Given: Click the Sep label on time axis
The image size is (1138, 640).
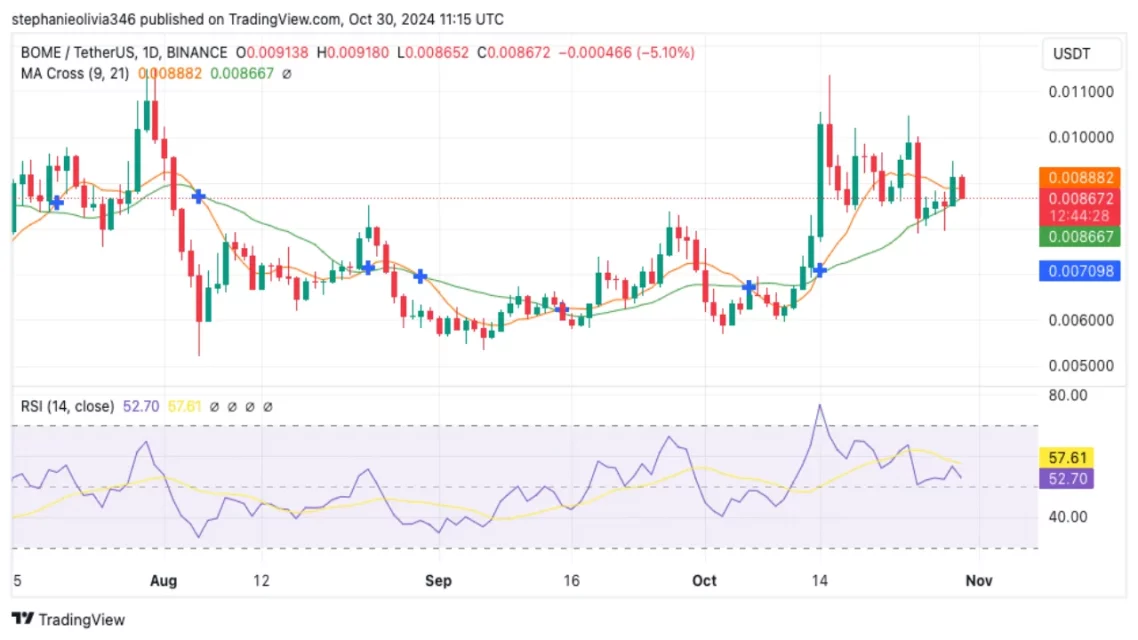Looking at the screenshot, I should [x=438, y=581].
